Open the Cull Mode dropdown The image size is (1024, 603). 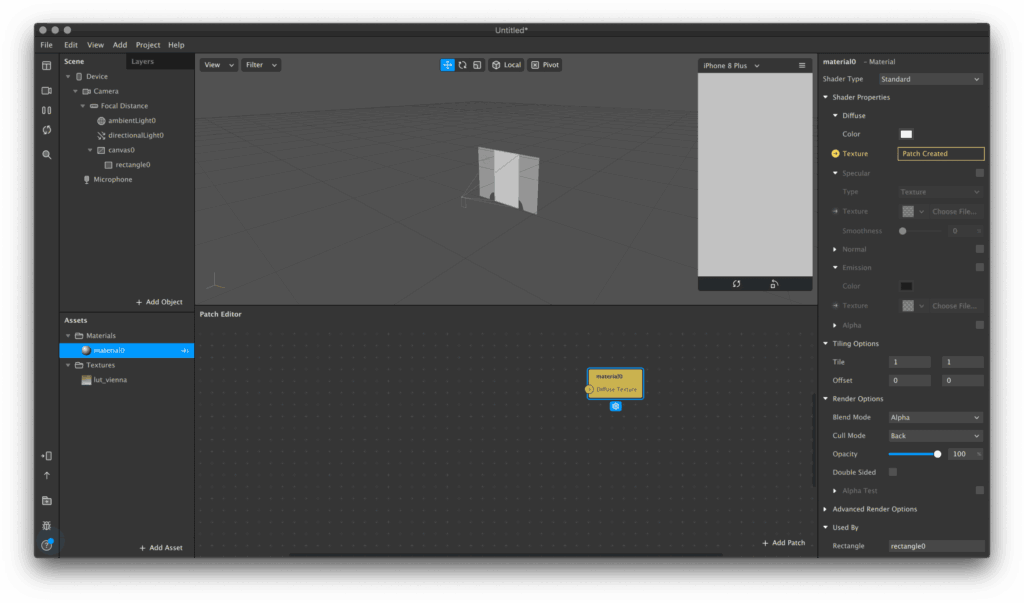click(x=935, y=435)
